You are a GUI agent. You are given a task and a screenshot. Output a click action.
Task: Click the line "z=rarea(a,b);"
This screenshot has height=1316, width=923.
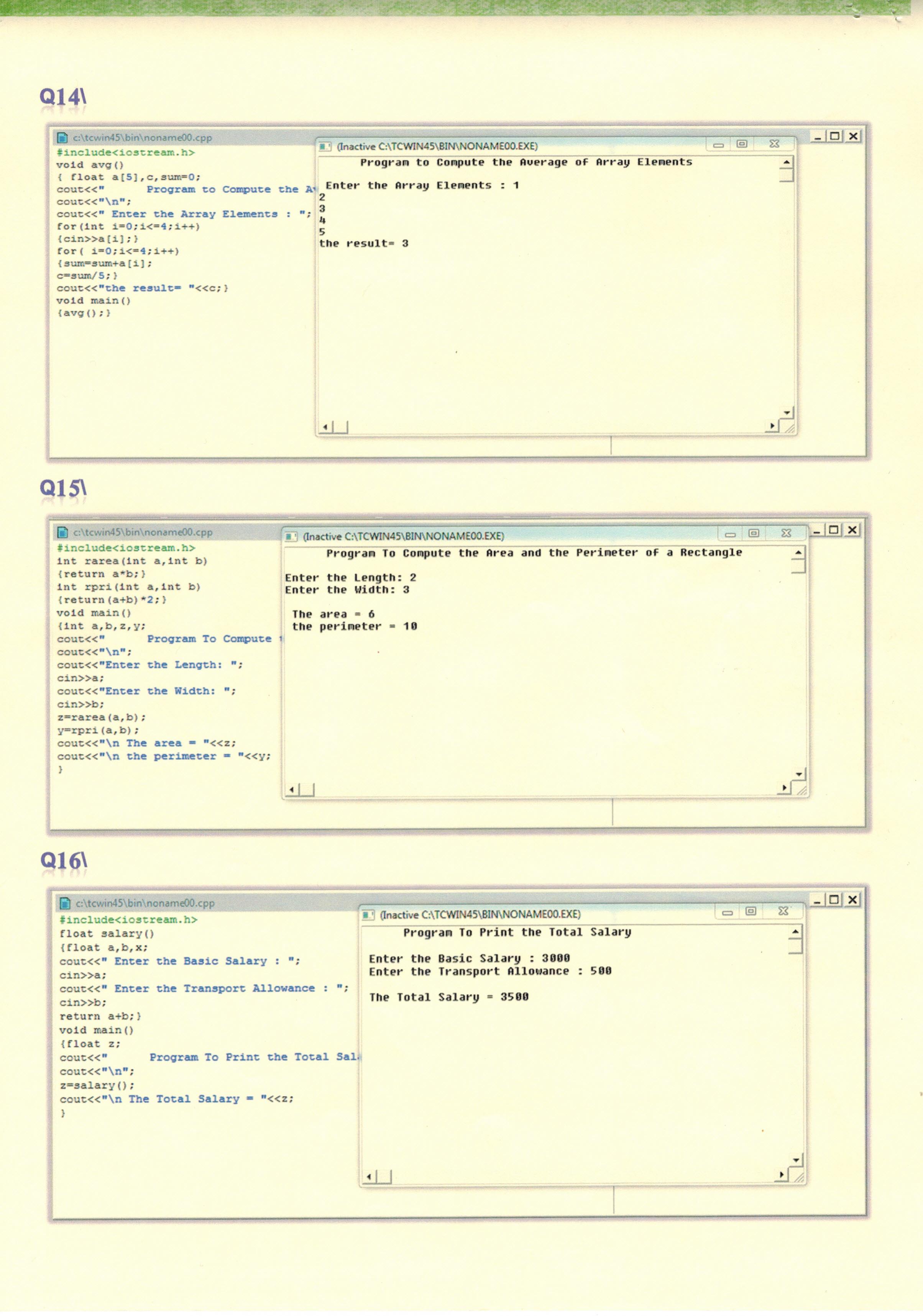pos(102,717)
